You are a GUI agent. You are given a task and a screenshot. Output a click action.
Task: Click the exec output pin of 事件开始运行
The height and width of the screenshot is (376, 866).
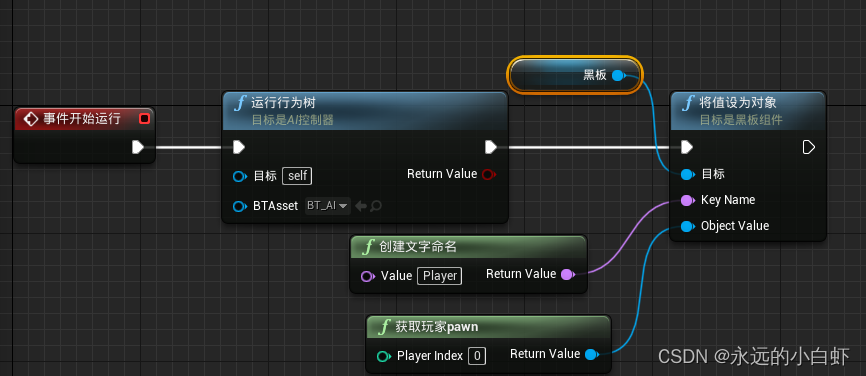click(138, 147)
